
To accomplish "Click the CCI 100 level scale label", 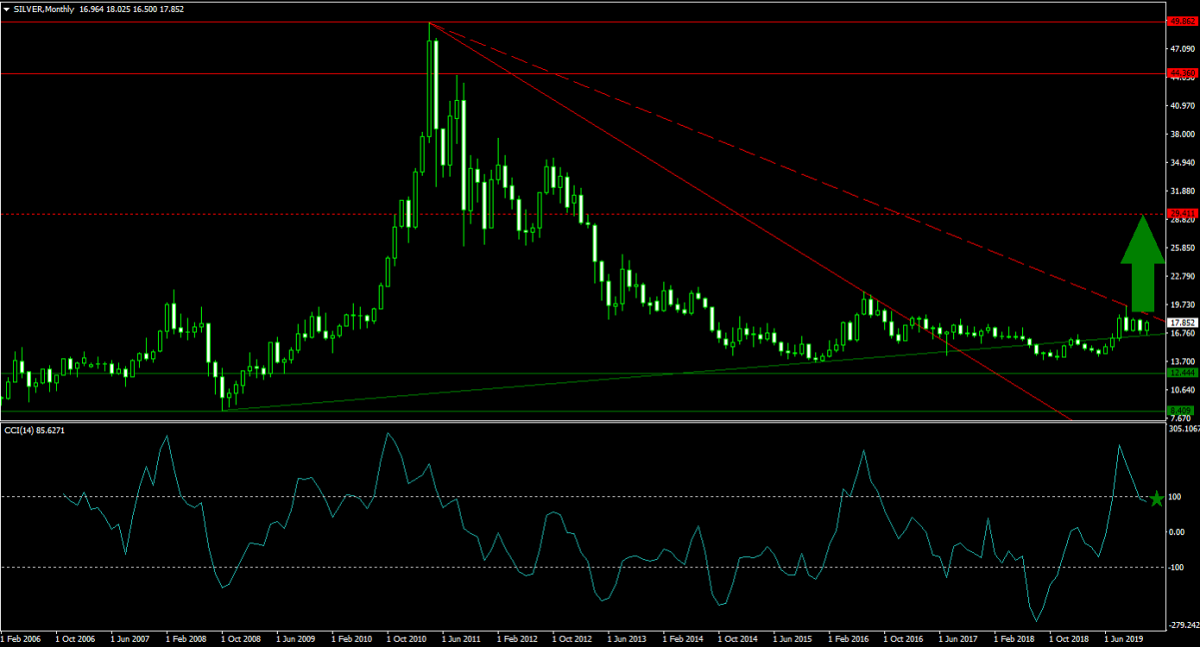I will point(1177,497).
